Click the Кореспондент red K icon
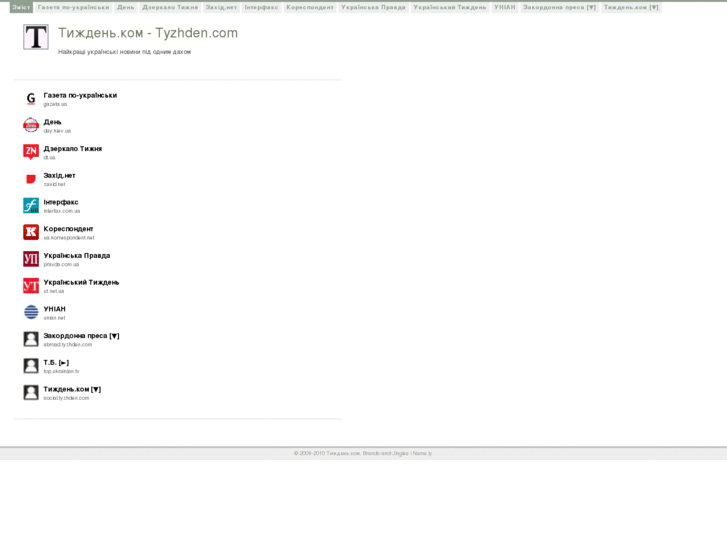Image resolution: width=727 pixels, height=545 pixels. (31, 232)
